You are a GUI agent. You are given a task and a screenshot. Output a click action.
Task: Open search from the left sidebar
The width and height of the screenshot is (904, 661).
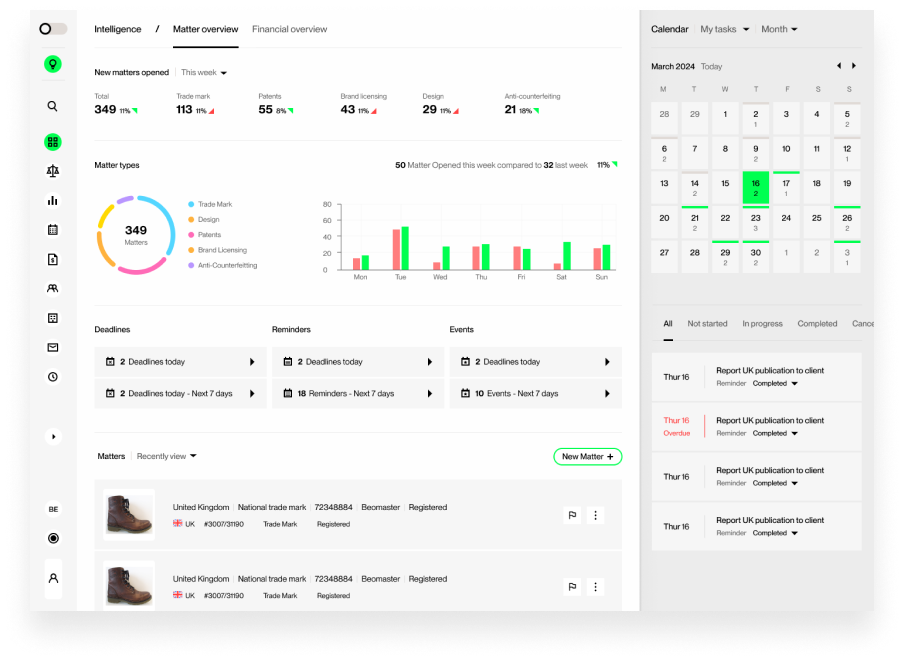(53, 106)
